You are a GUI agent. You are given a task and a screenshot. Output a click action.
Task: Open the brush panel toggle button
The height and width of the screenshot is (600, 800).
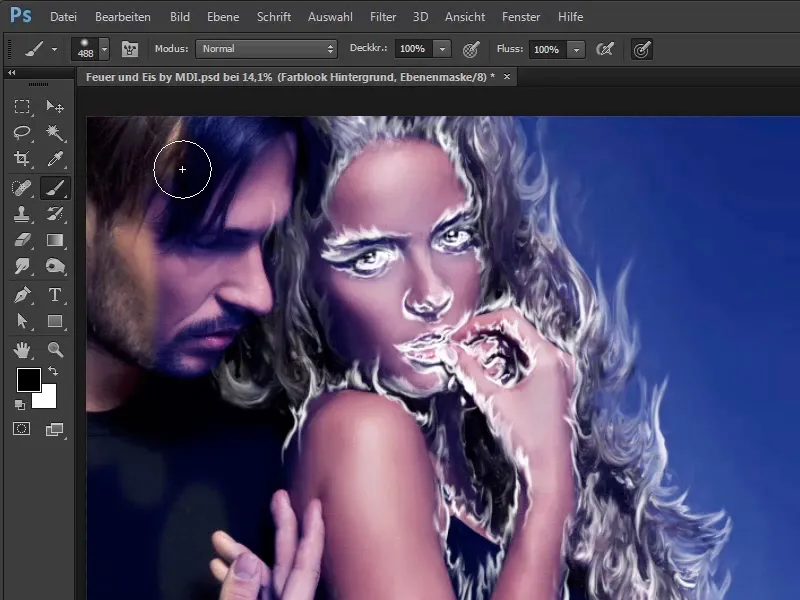pyautogui.click(x=130, y=49)
